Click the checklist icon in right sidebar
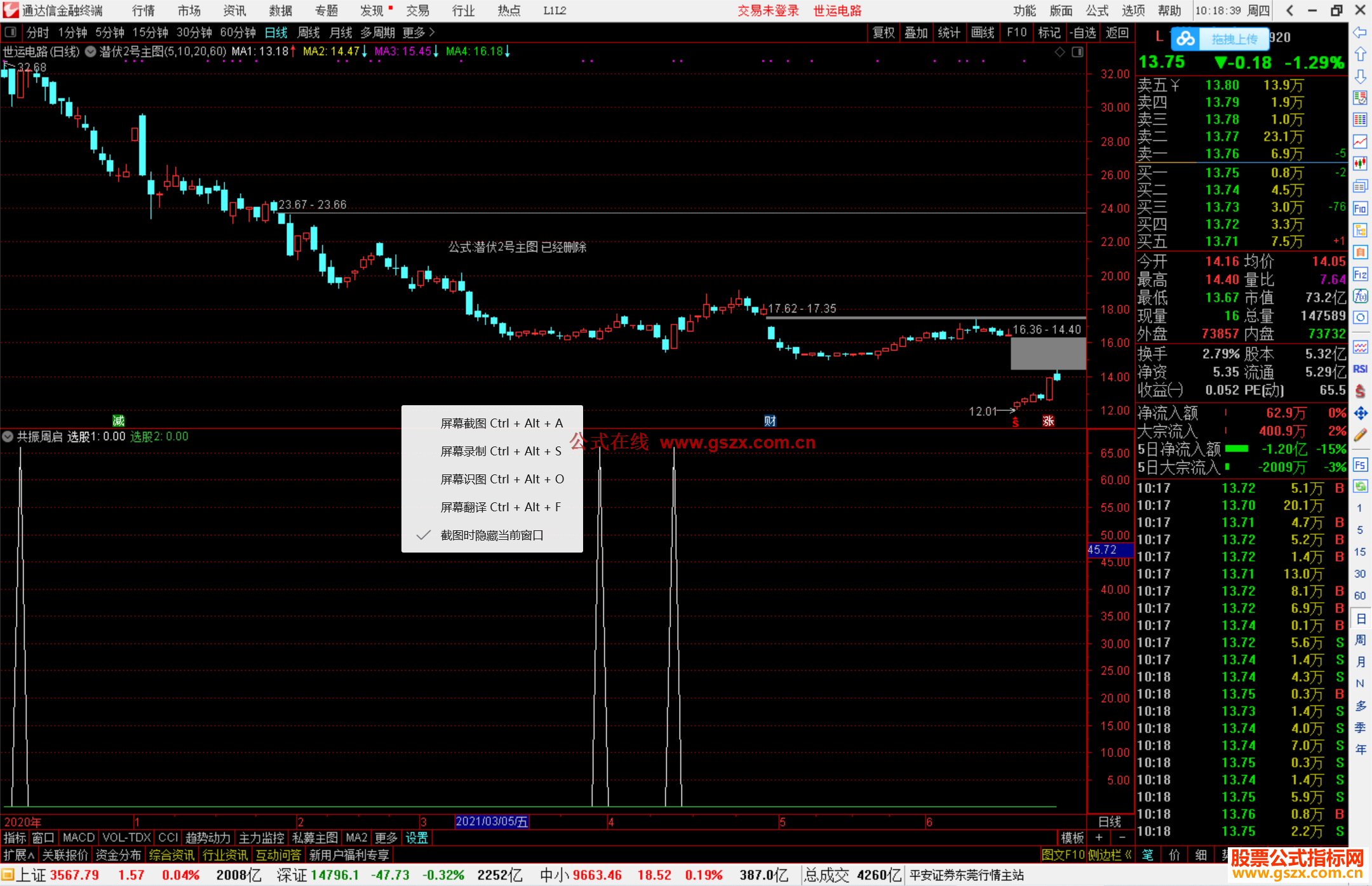 1360,98
